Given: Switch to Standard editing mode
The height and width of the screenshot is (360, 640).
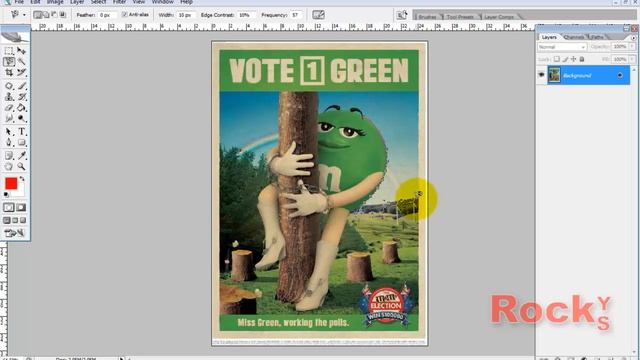Looking at the screenshot, I should click(x=9, y=208).
